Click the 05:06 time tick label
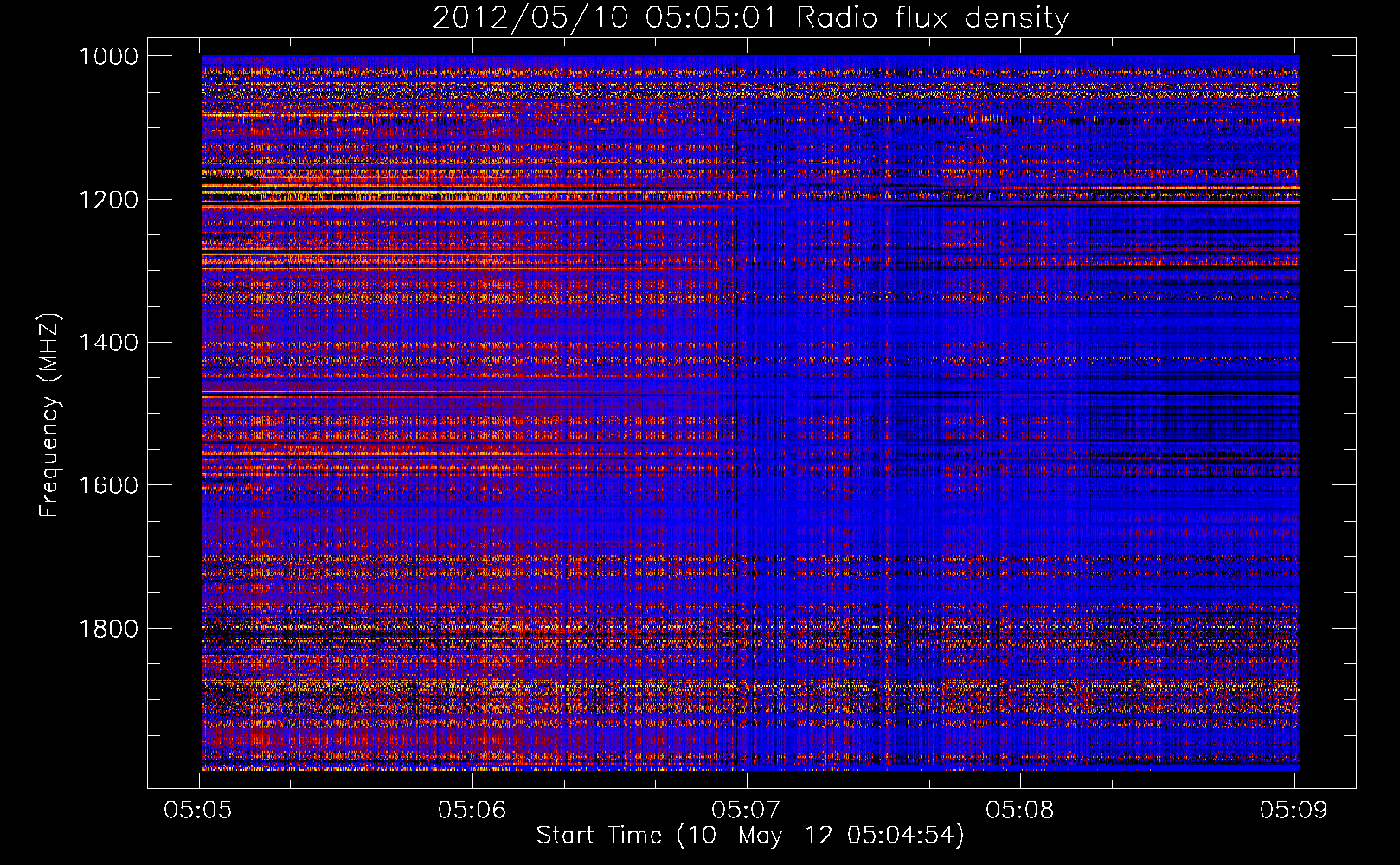 [472, 810]
